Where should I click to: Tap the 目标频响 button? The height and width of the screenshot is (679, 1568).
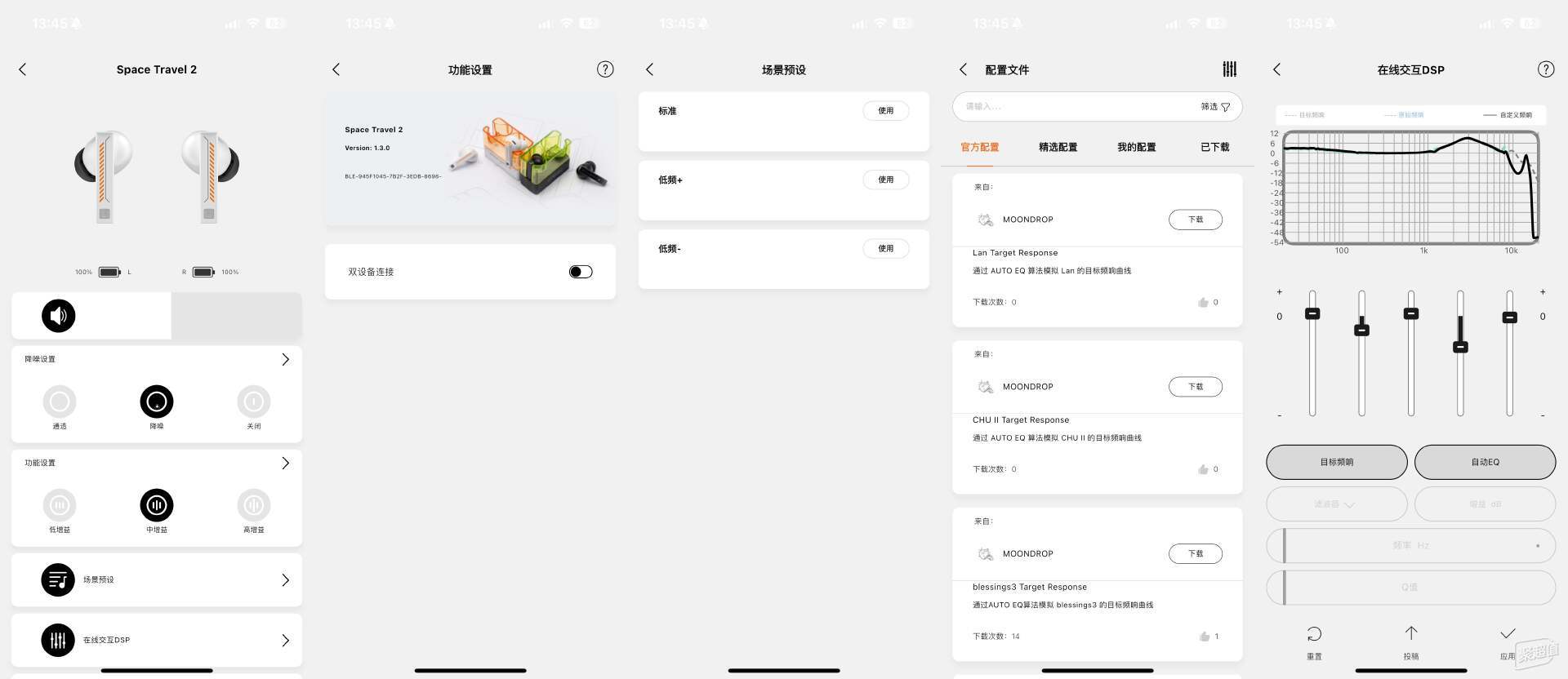[1337, 462]
